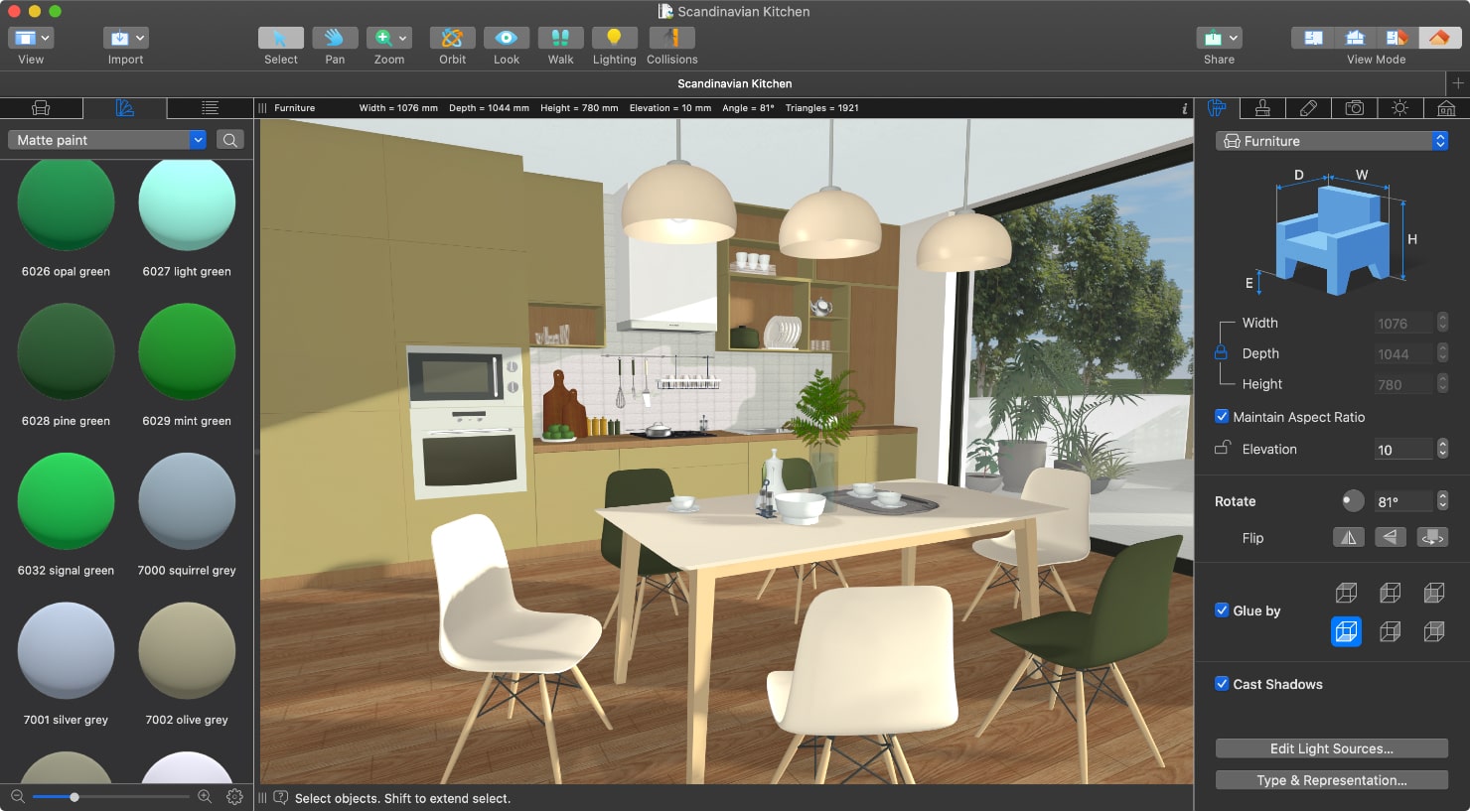The height and width of the screenshot is (812, 1470).
Task: Open the furniture library tab with armchair icon
Action: [x=41, y=107]
